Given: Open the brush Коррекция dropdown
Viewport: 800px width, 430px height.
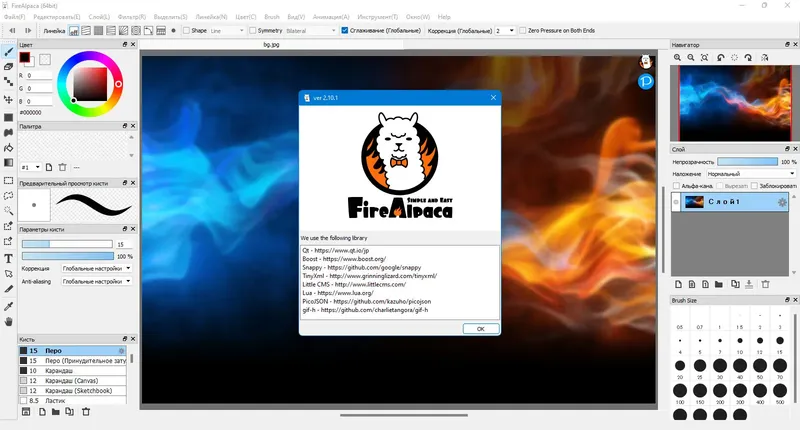Looking at the screenshot, I should point(96,268).
